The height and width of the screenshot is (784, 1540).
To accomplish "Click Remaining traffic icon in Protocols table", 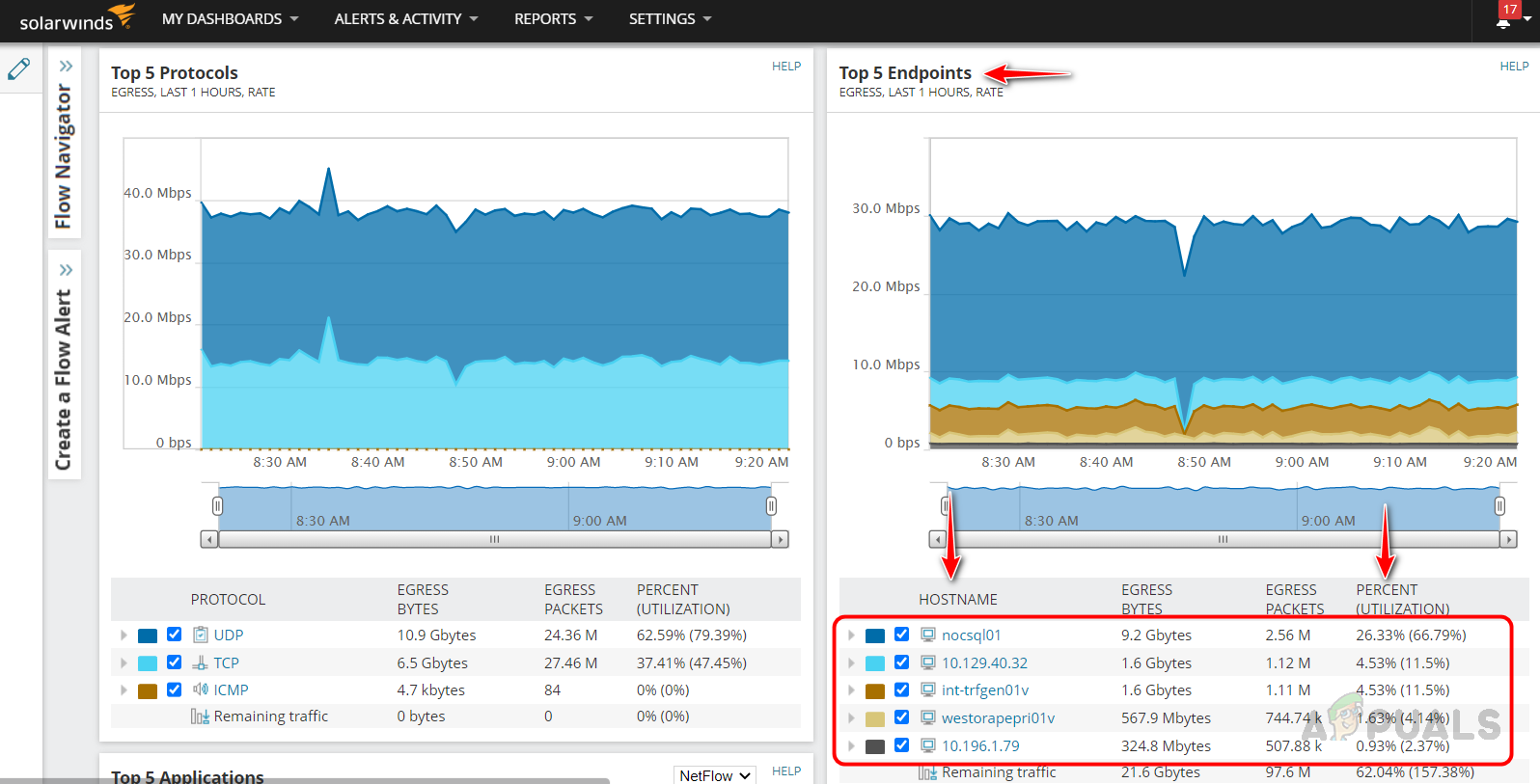I will tap(200, 716).
